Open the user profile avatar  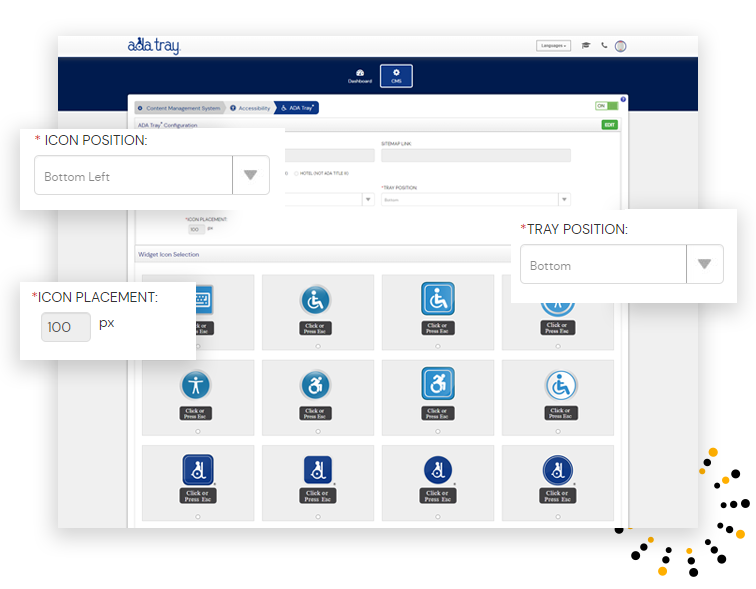click(621, 46)
